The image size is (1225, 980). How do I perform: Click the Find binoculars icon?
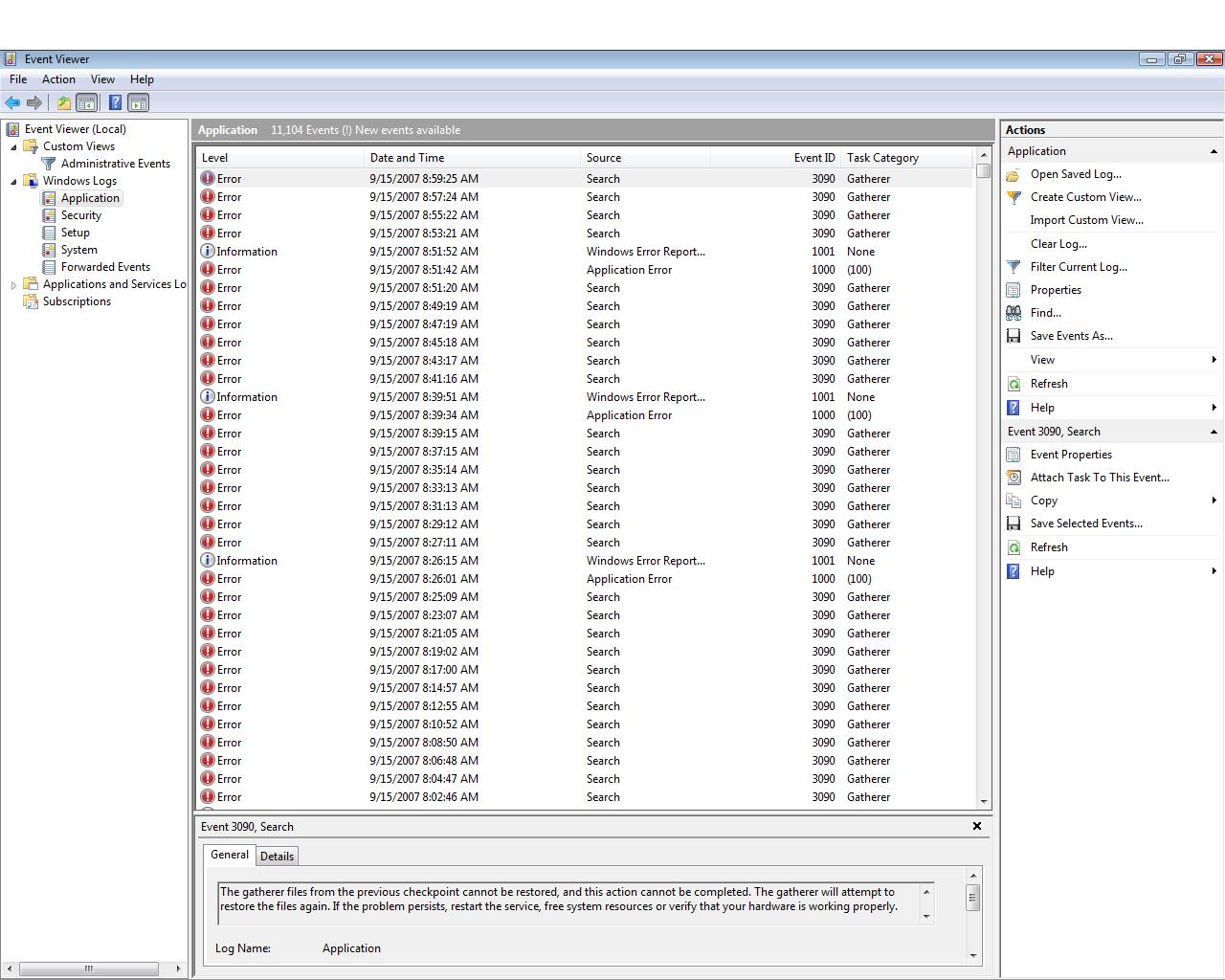[x=1013, y=313]
